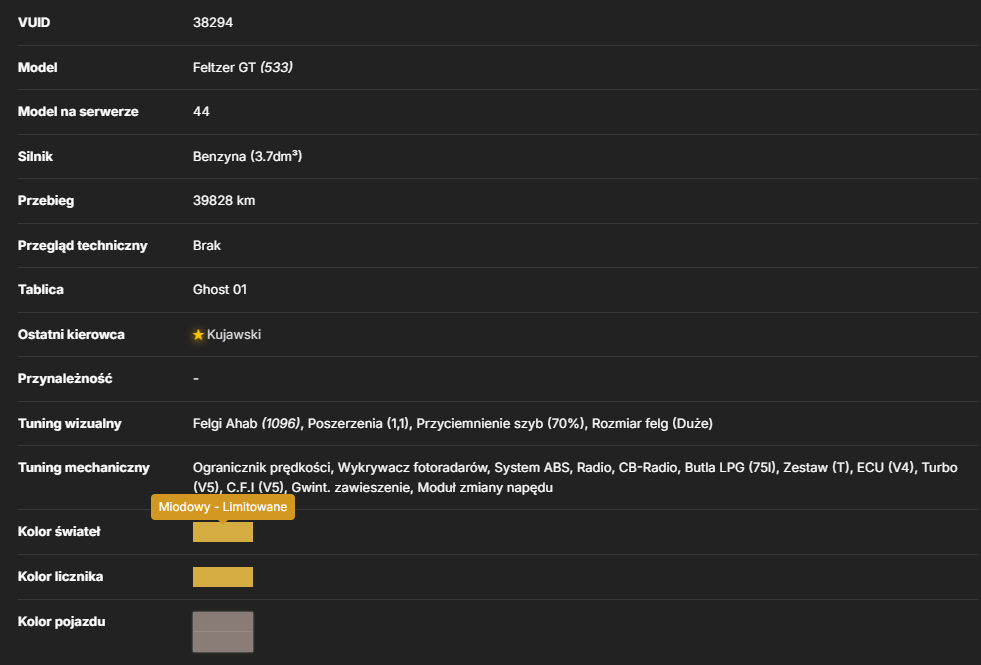Click the Tablica row label

tap(41, 290)
